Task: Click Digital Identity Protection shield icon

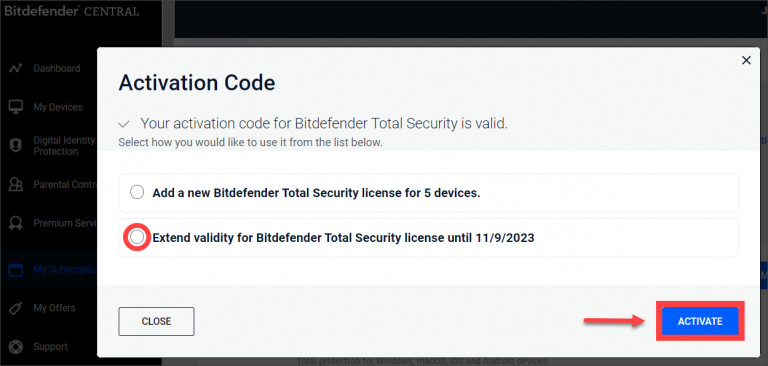Action: pos(16,146)
